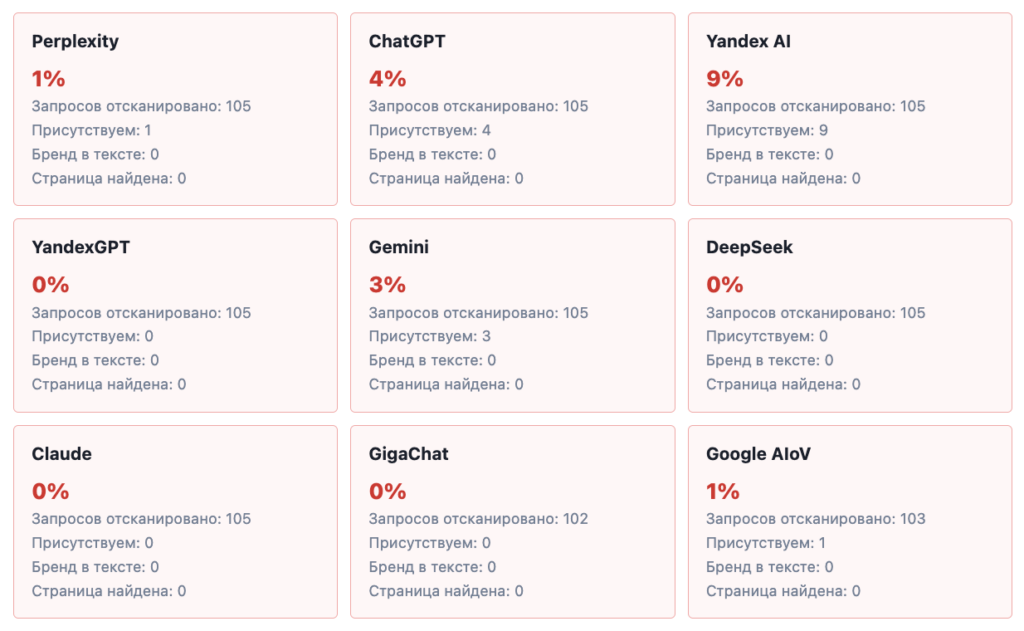Click the 3% score in Gemini card

pyautogui.click(x=387, y=285)
